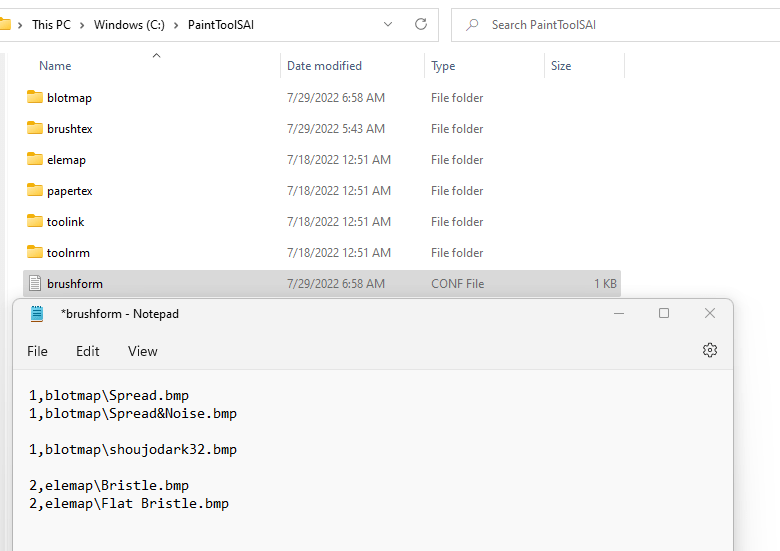780x551 pixels.
Task: Expand address bar history dropdown
Action: pyautogui.click(x=388, y=24)
